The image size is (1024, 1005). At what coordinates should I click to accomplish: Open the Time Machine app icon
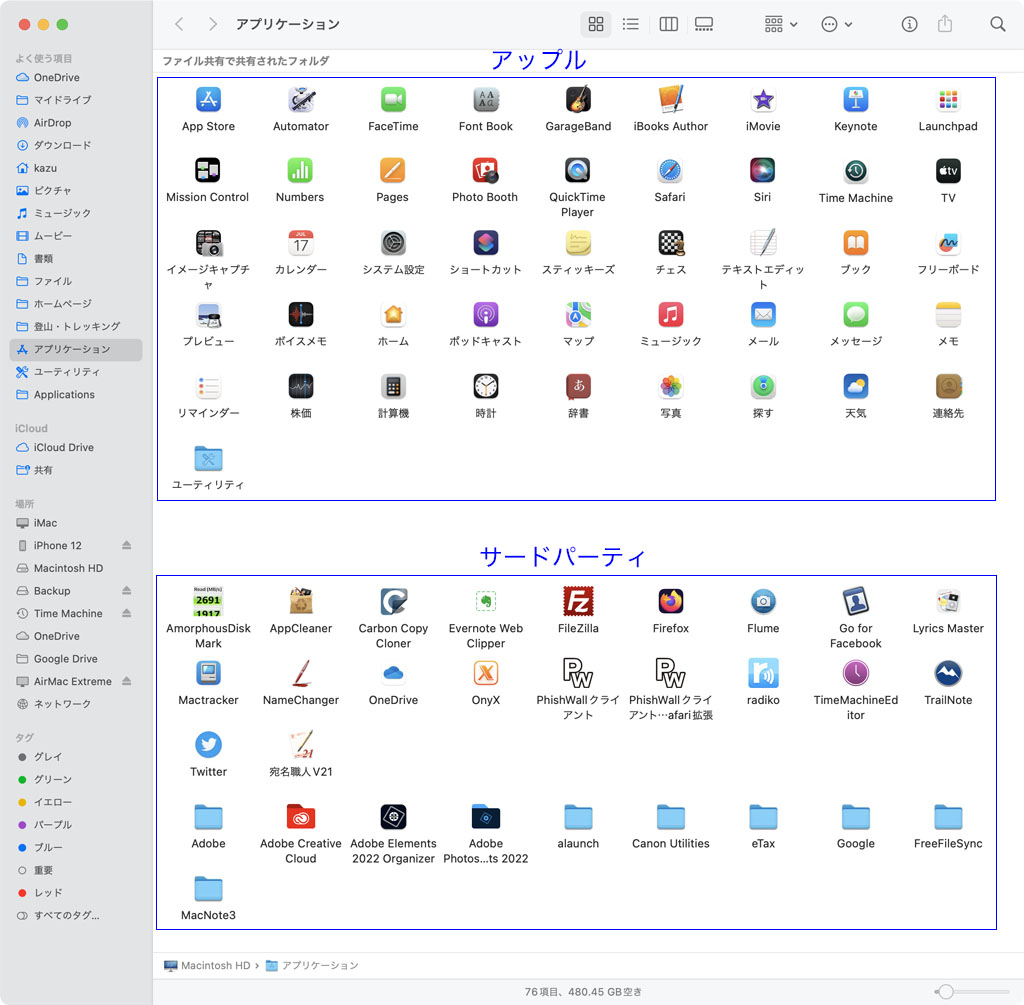855,171
